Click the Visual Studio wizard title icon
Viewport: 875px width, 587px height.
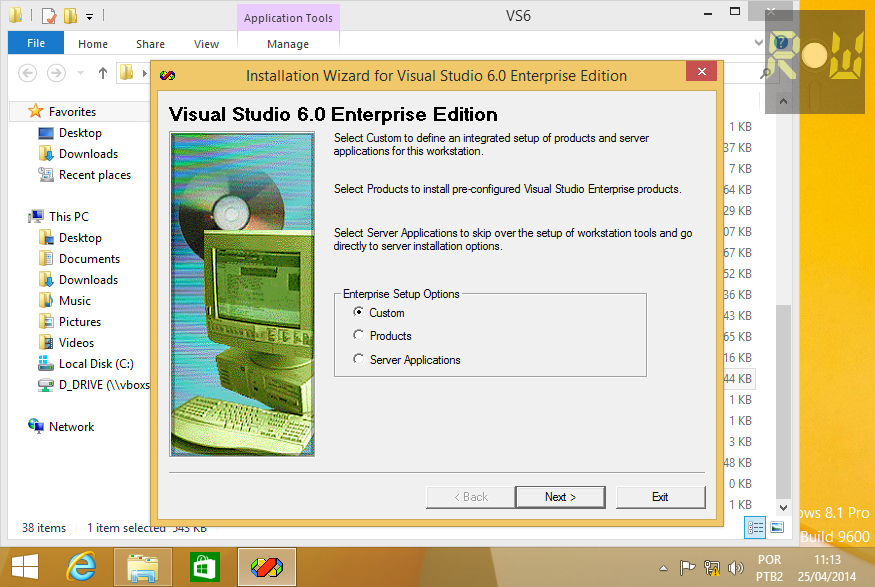pos(167,75)
